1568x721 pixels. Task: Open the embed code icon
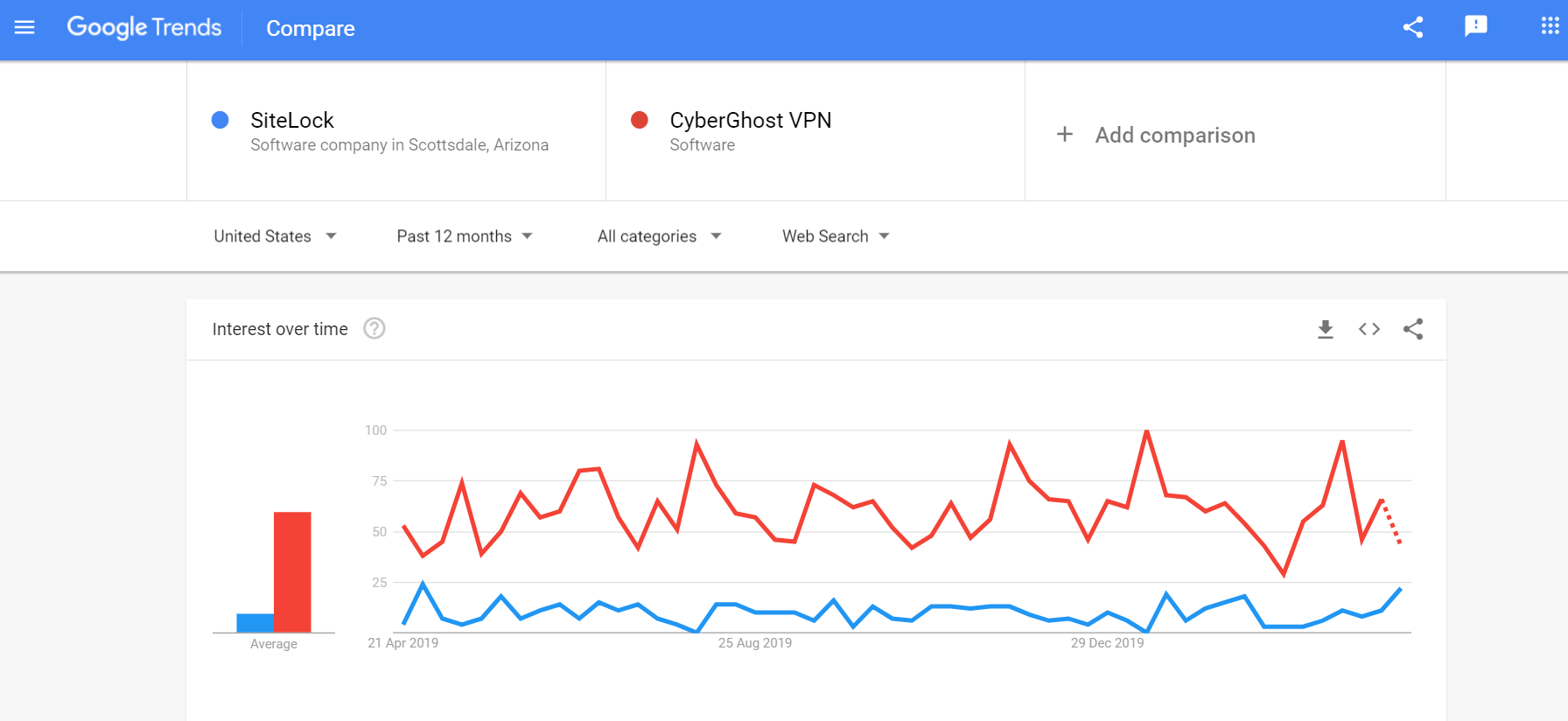pos(1369,329)
